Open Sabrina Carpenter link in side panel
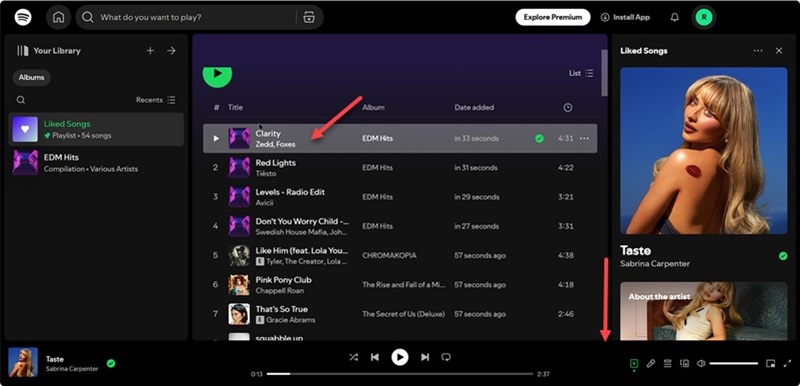The image size is (800, 386). (655, 264)
